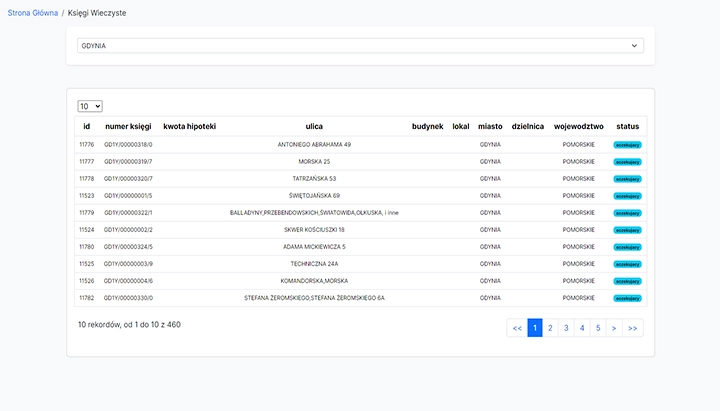Click the Strona Główna breadcrumb link
720x411 pixels.
pos(32,13)
